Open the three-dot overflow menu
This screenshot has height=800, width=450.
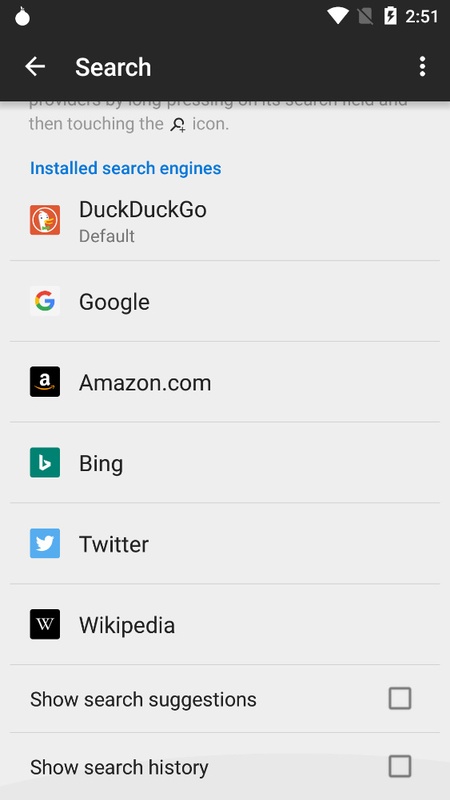[422, 67]
